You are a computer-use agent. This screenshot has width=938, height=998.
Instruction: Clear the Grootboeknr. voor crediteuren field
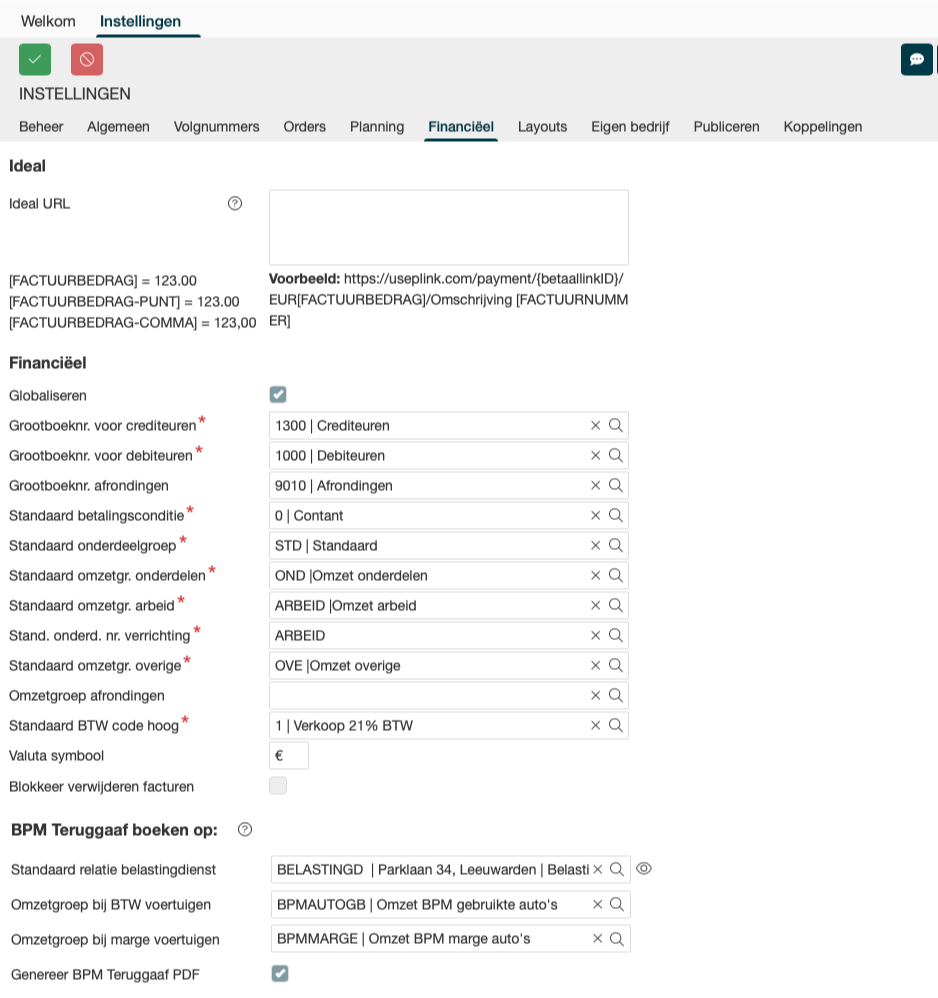pos(596,426)
